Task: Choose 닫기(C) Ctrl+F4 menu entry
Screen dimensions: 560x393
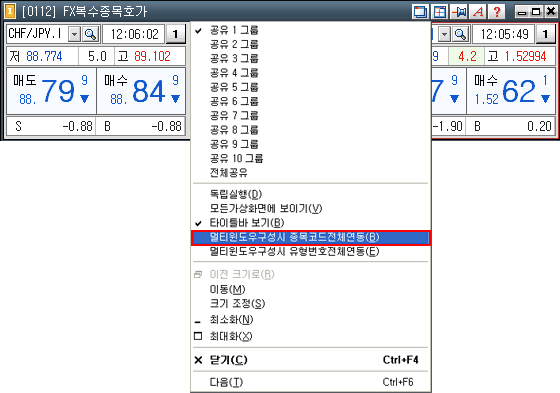Action: [310, 360]
